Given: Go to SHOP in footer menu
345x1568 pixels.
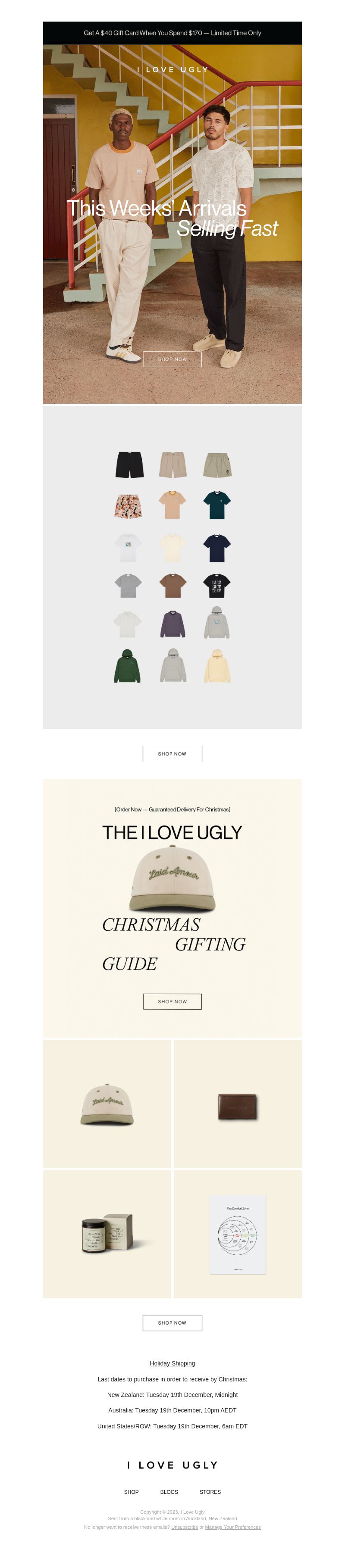Looking at the screenshot, I should tap(131, 1492).
